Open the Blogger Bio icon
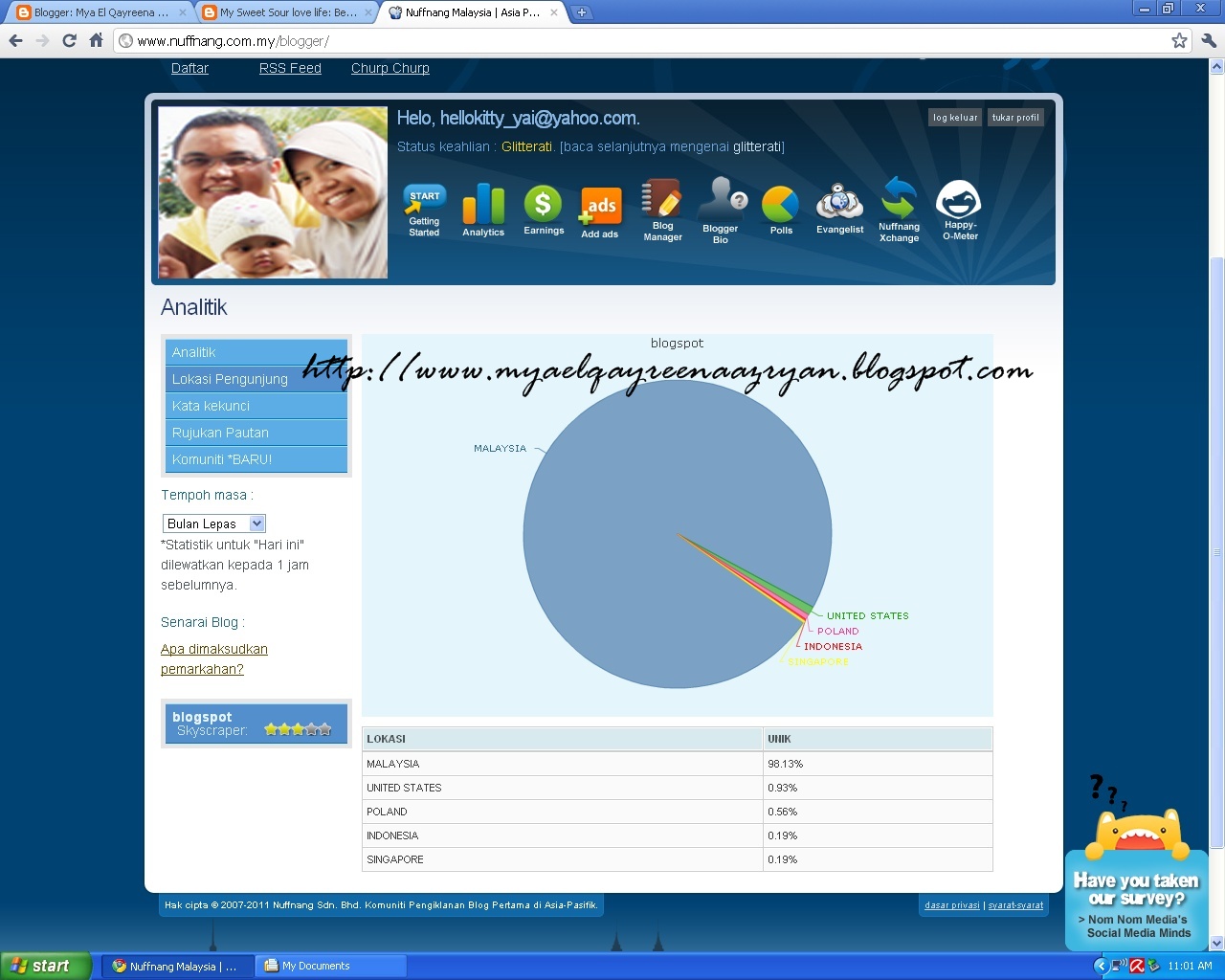 (x=721, y=210)
